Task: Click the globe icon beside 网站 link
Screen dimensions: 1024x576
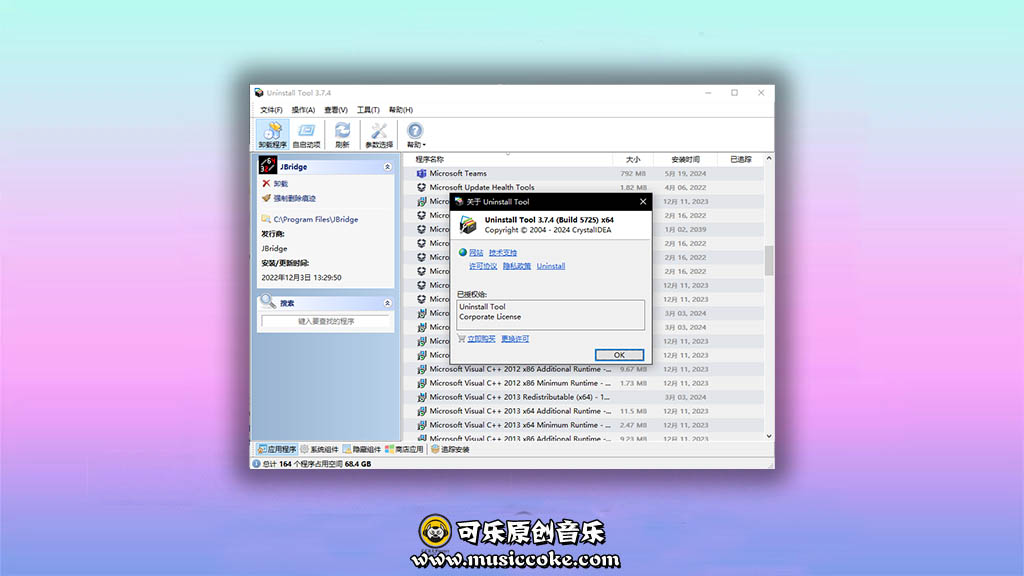Action: pos(462,253)
